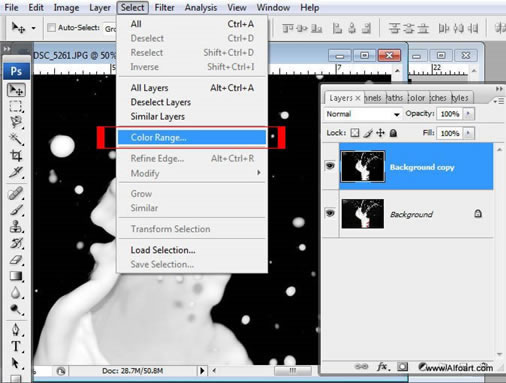Expand the Fill slider arrow
Screen dimensions: 506x383
(468, 133)
